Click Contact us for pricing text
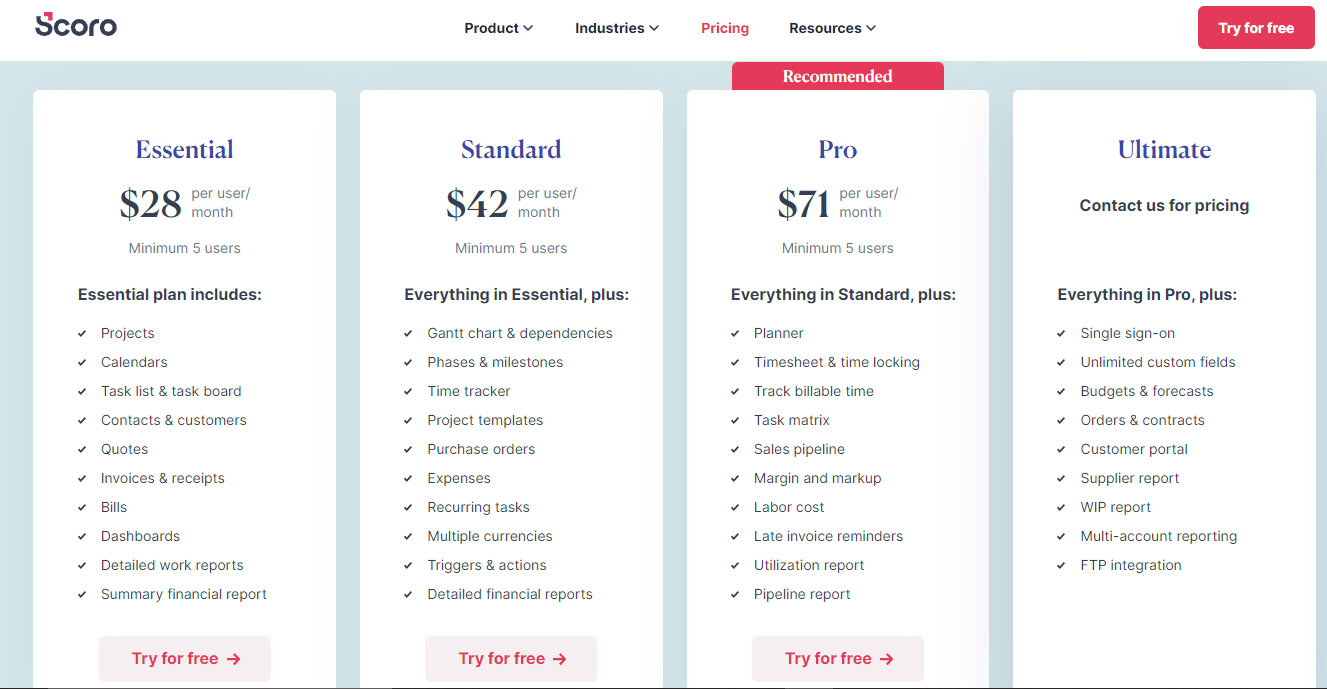The image size is (1327, 689). [1164, 205]
